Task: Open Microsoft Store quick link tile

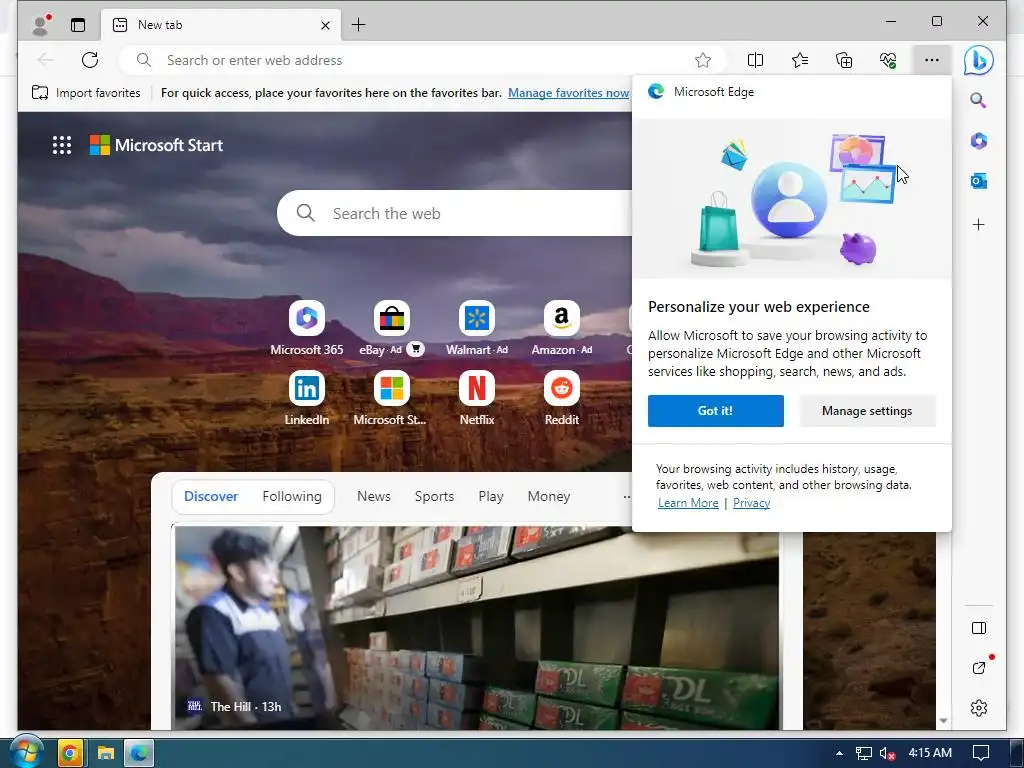Action: (x=391, y=398)
